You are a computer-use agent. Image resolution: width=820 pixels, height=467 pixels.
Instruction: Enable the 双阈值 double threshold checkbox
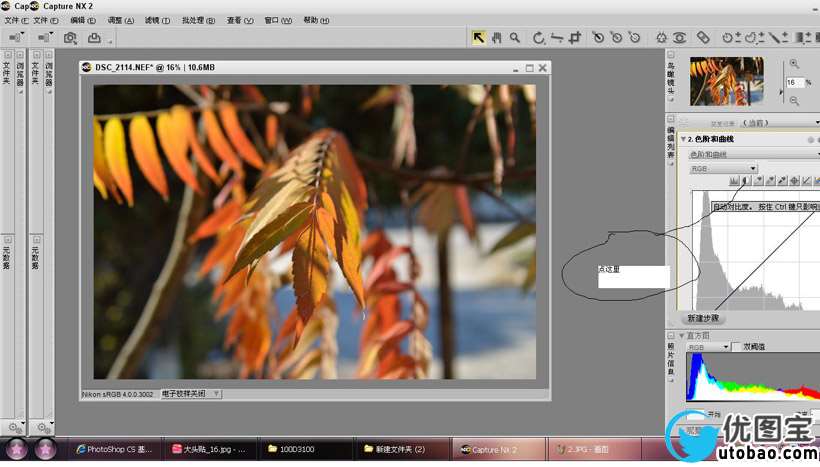[x=736, y=347]
